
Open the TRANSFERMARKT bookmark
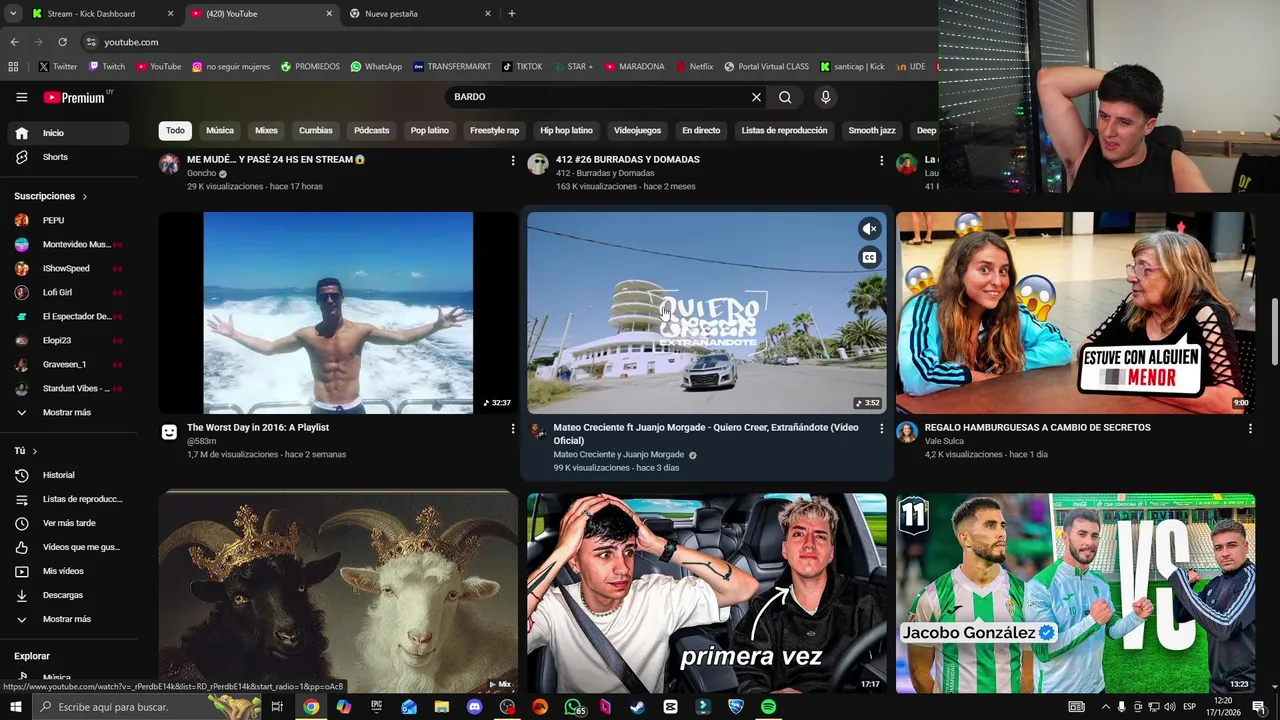tap(452, 67)
